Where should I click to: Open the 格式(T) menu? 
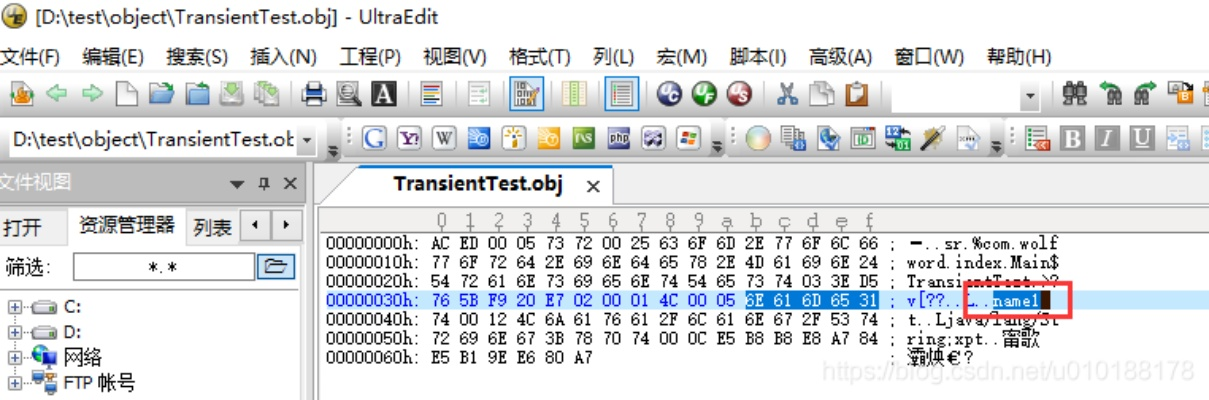point(540,57)
